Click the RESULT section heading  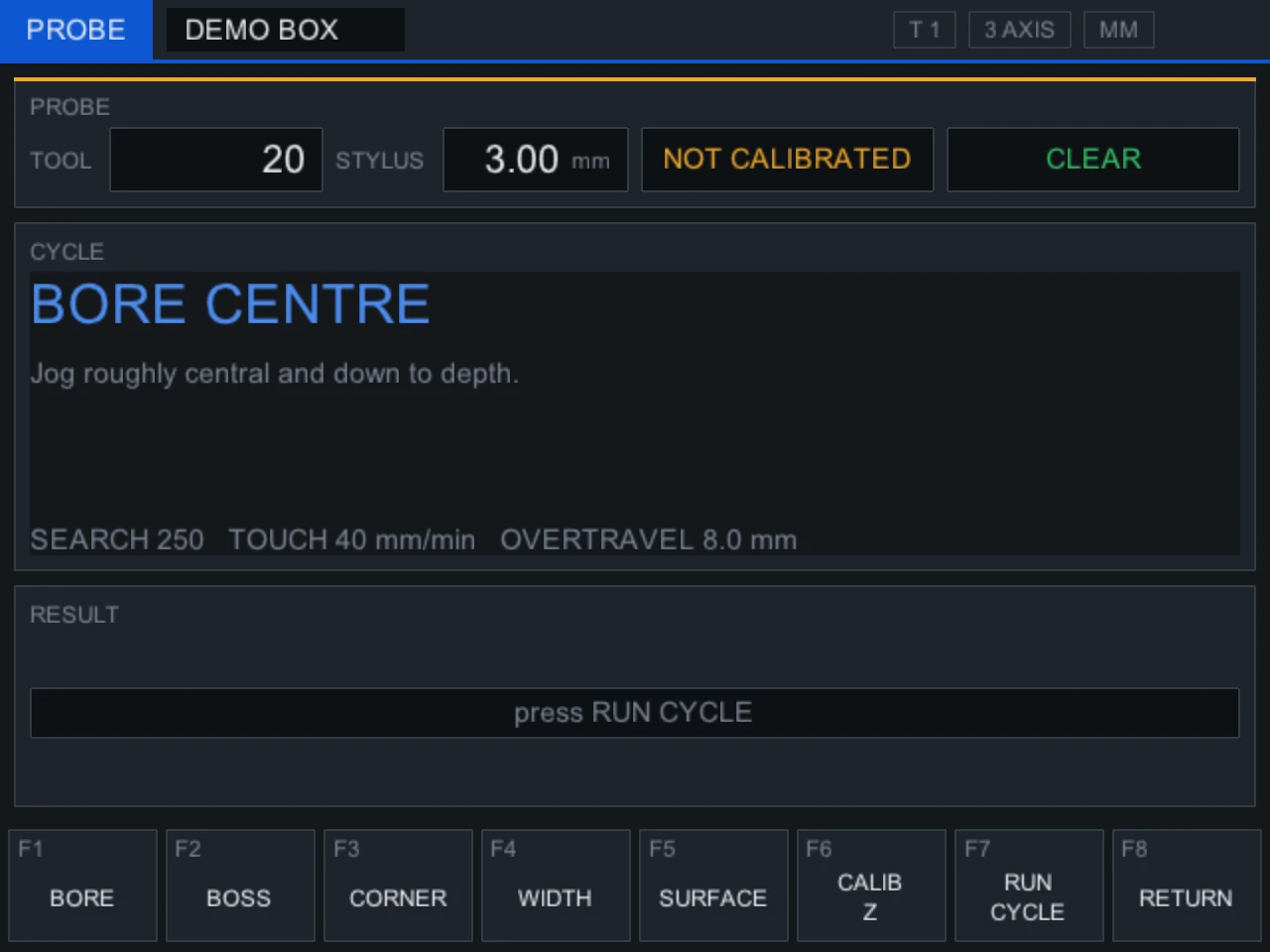74,615
